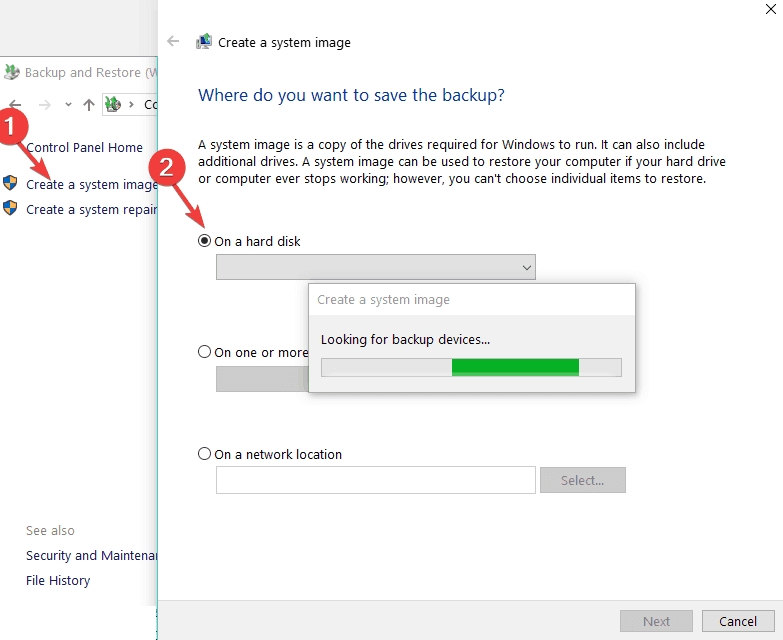Open the recent locations chevron in the Backup and Restore window

tap(68, 104)
